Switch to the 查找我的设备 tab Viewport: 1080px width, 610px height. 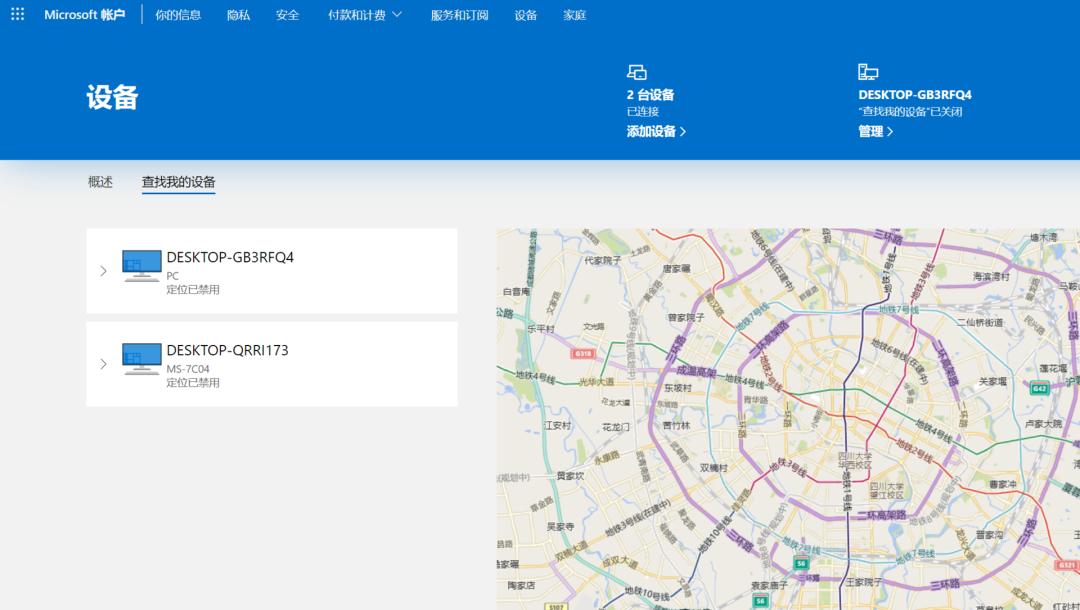[177, 181]
